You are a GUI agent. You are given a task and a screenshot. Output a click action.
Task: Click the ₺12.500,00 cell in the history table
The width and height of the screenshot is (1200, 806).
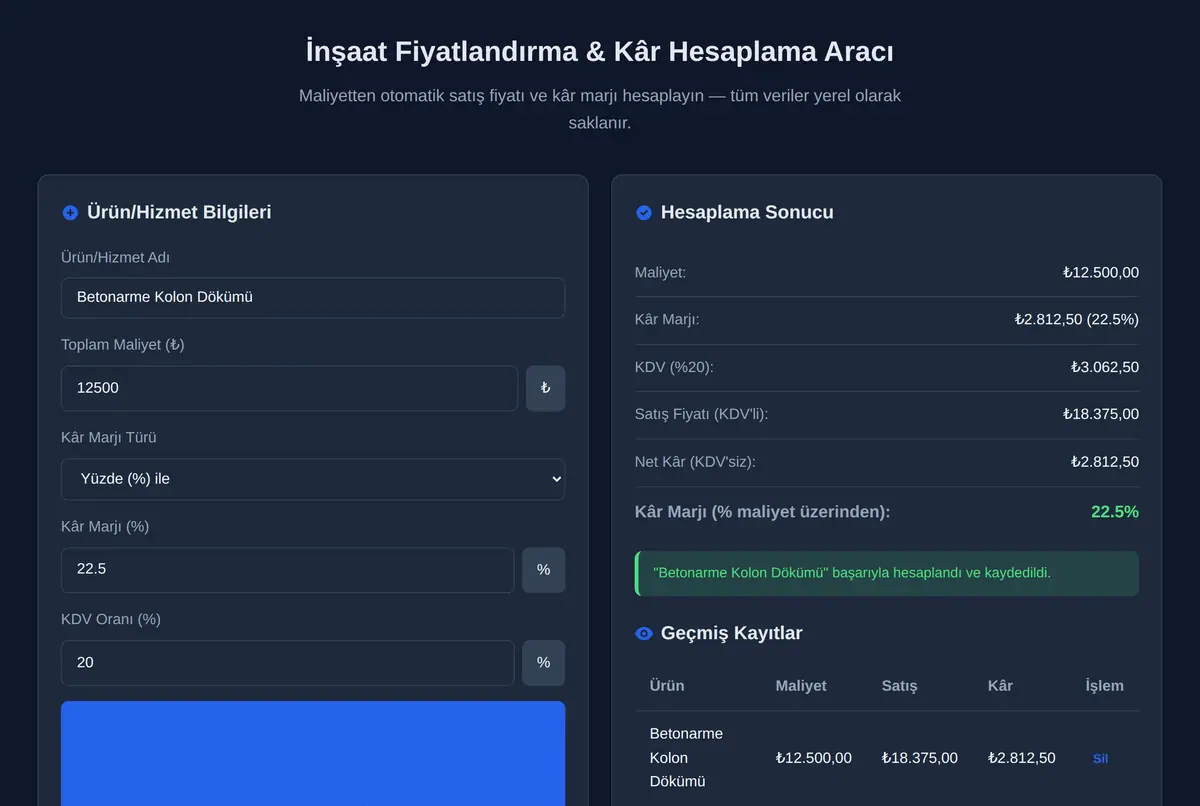pos(814,758)
